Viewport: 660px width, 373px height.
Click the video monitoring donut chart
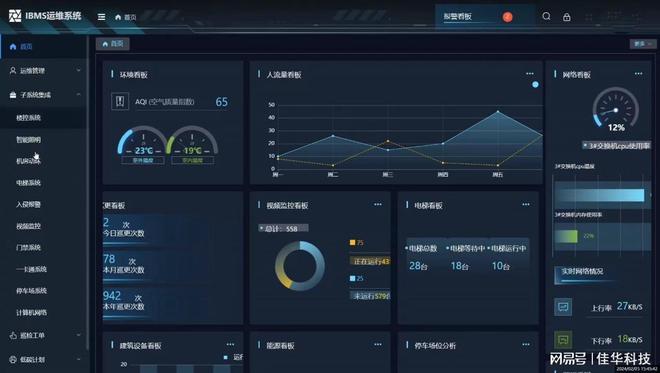[300, 266]
